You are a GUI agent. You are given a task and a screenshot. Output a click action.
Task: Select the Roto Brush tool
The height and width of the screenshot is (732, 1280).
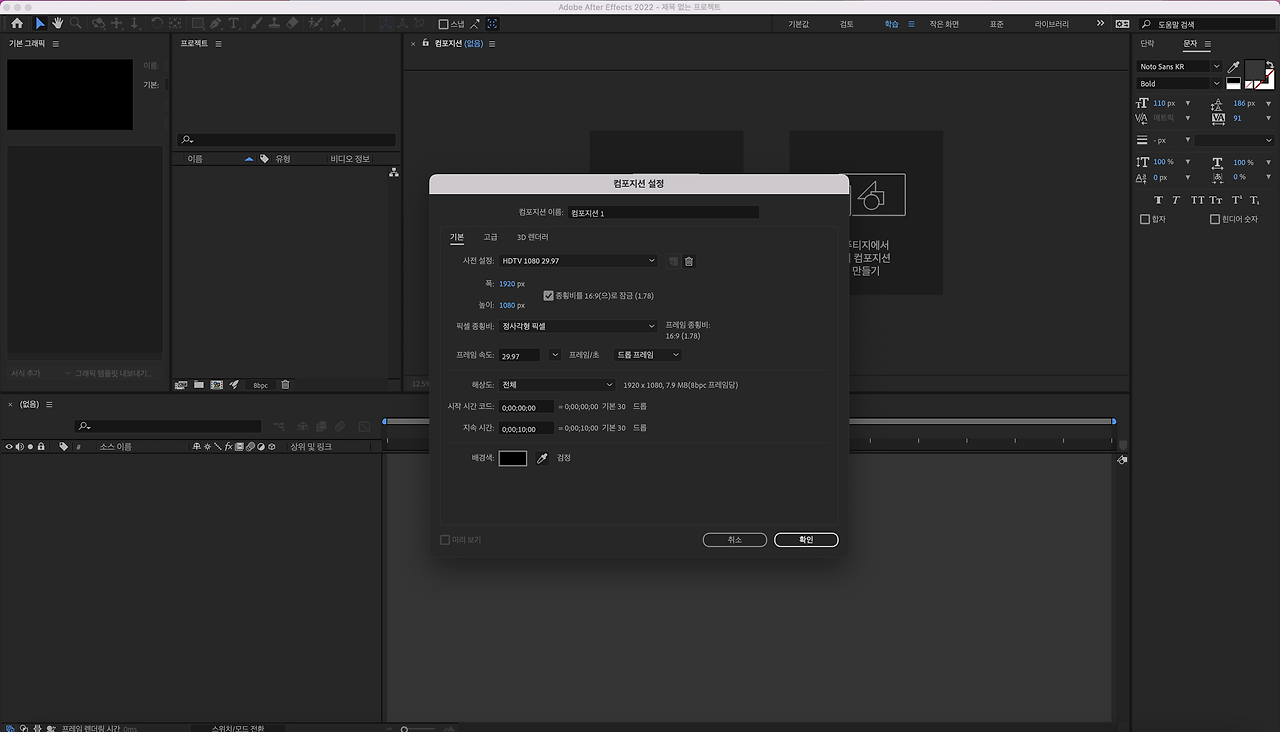point(315,23)
